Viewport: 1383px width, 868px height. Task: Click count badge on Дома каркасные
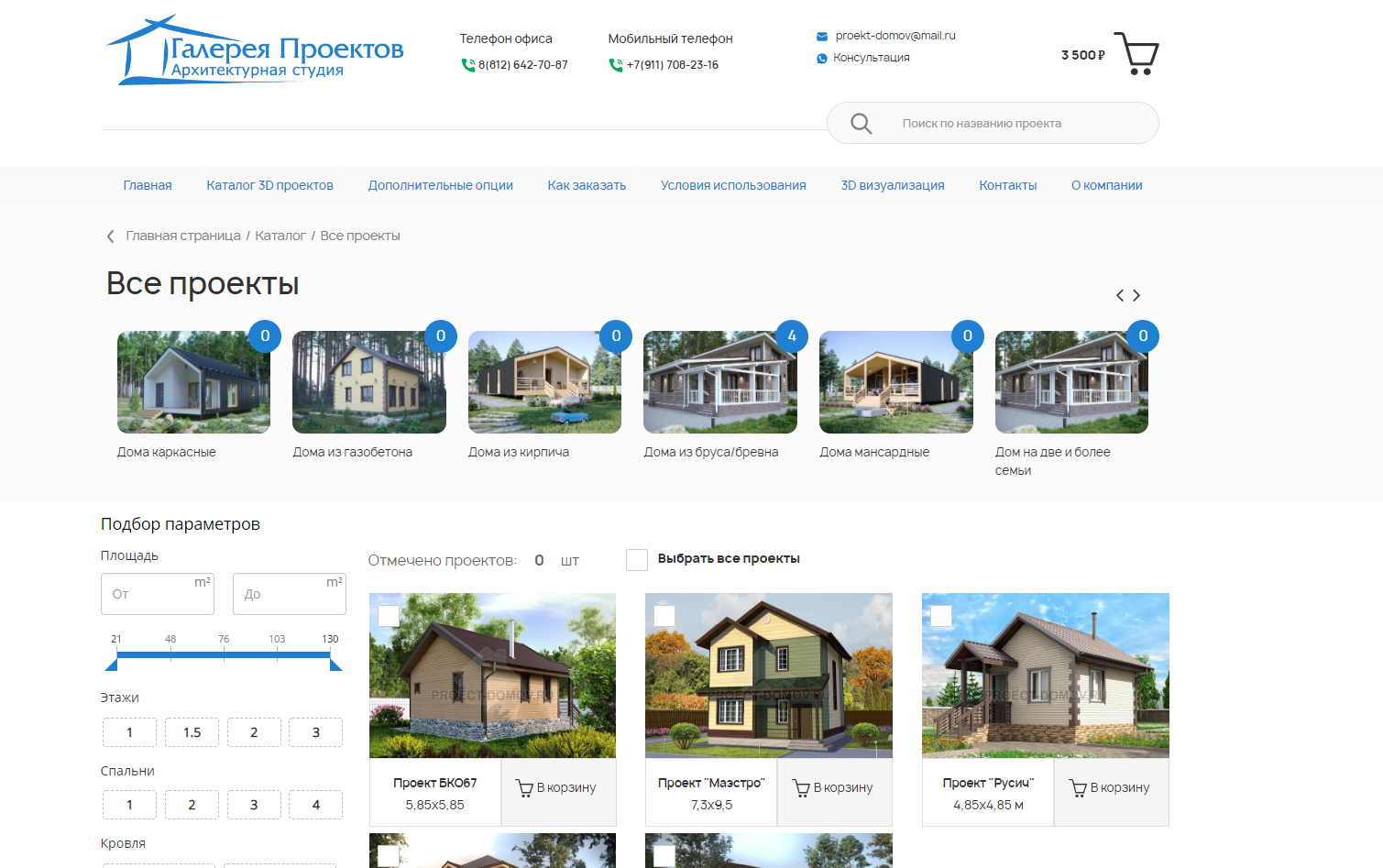coord(265,336)
